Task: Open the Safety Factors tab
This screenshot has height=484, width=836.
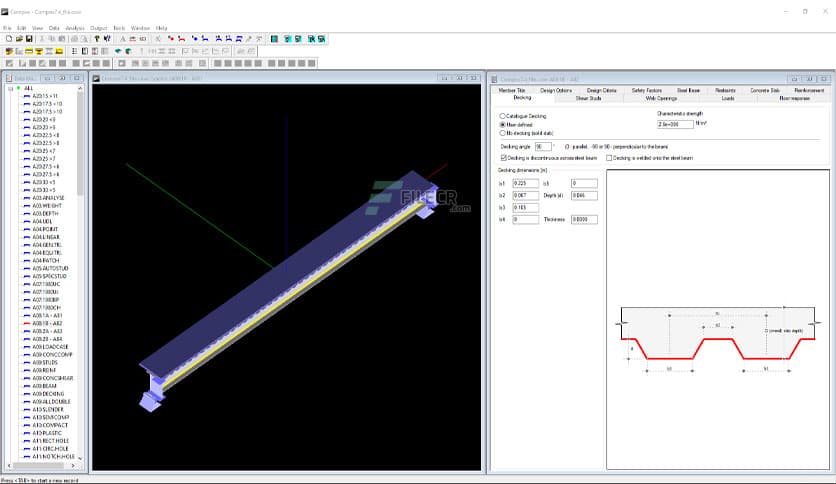Action: click(646, 91)
